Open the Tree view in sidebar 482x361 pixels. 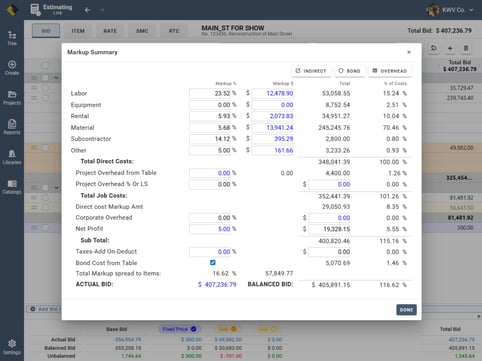click(x=12, y=38)
